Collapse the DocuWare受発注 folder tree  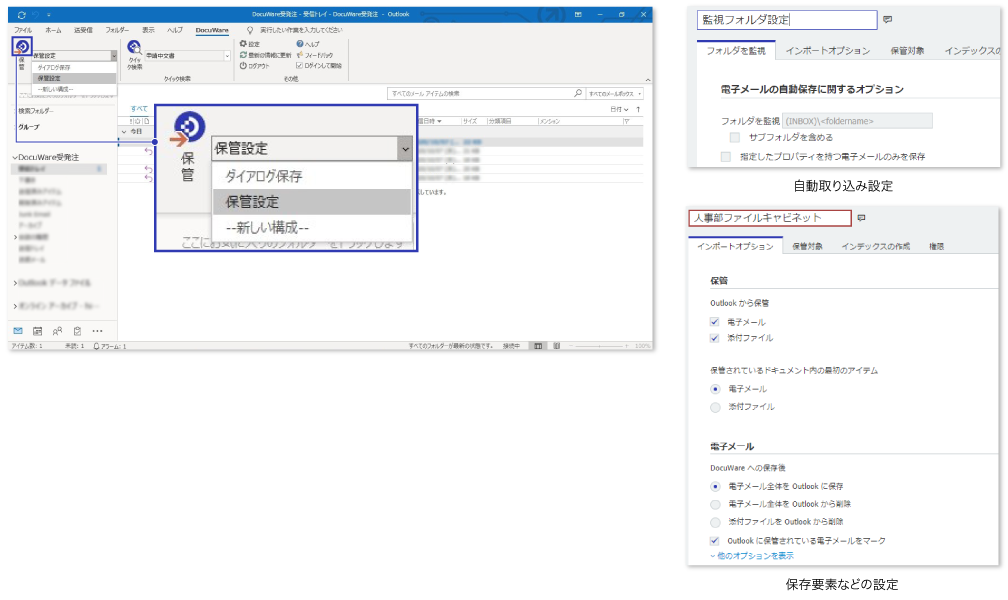[x=14, y=158]
